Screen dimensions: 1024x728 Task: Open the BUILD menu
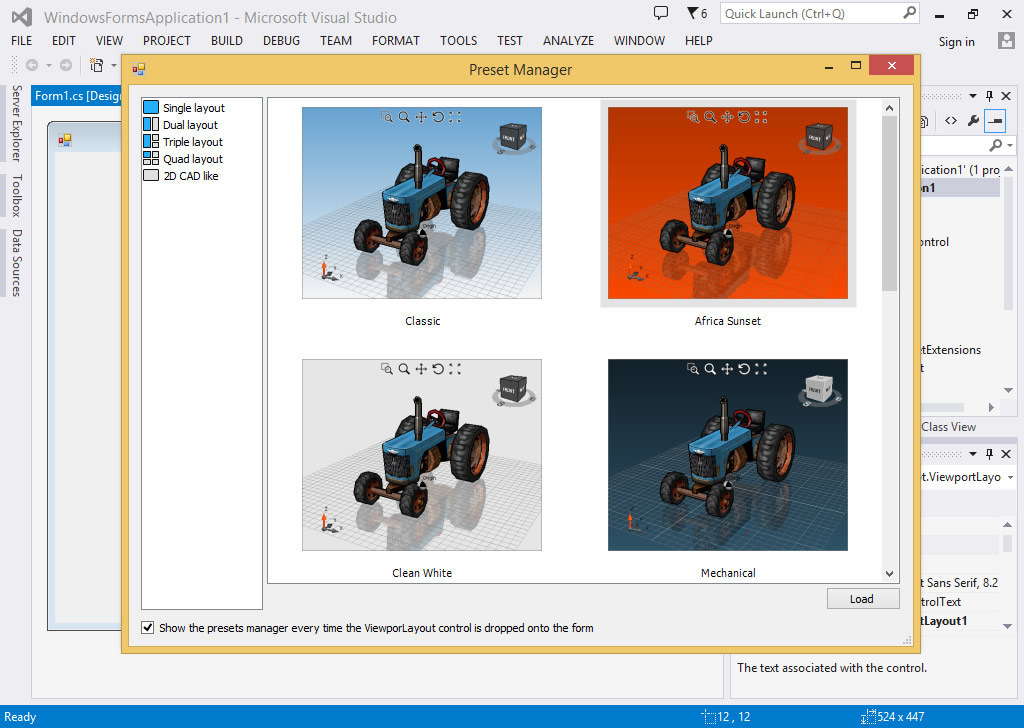227,40
